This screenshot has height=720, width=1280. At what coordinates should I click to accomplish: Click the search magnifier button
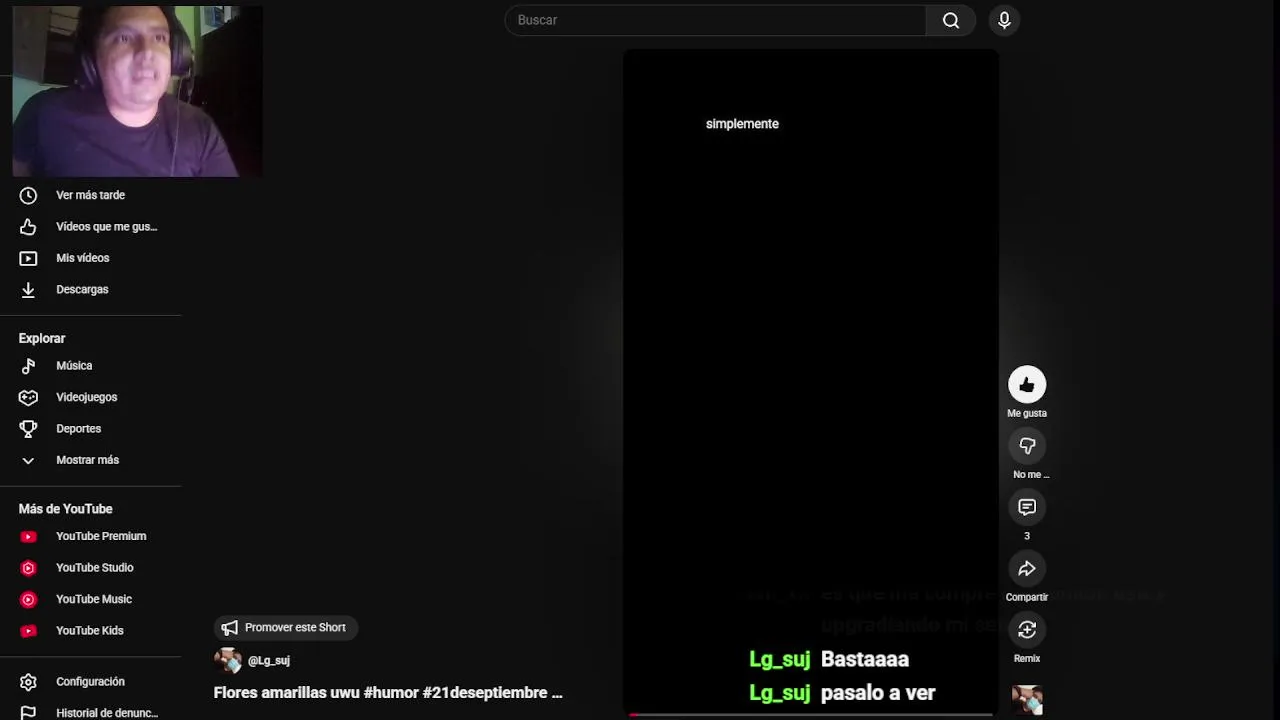pos(951,20)
